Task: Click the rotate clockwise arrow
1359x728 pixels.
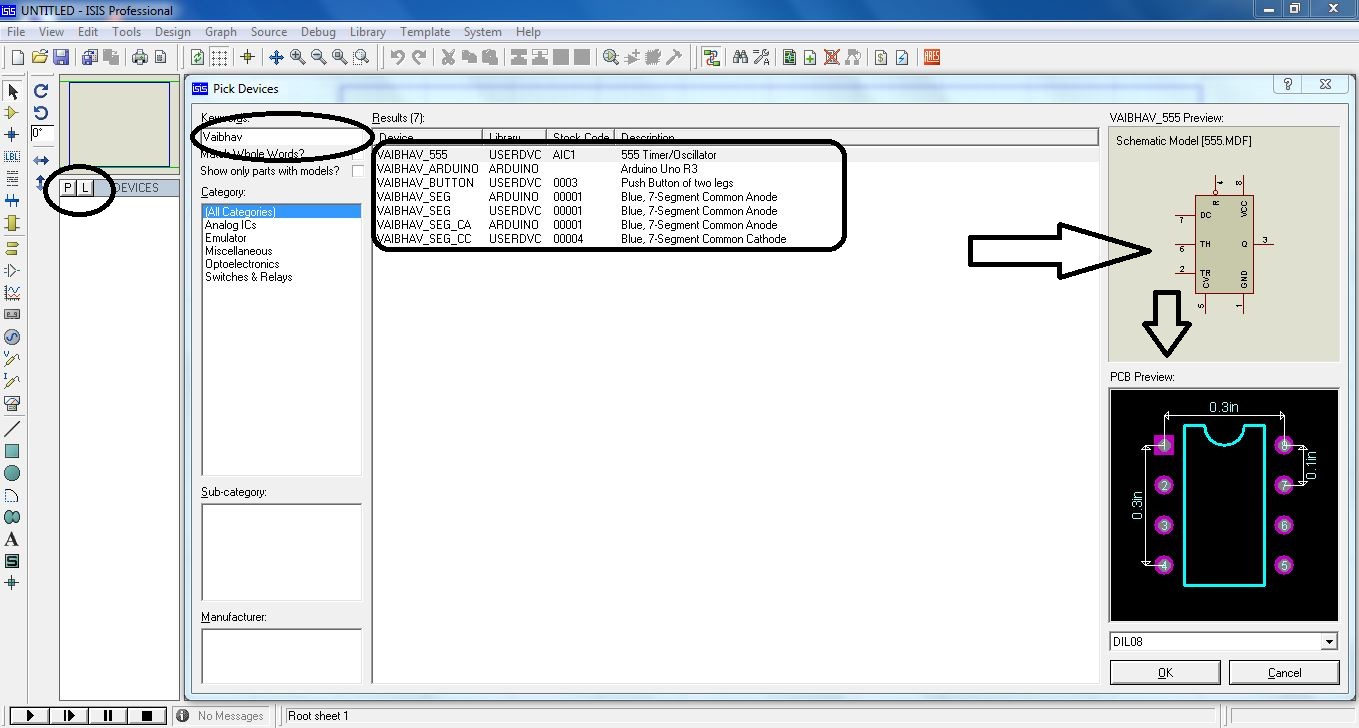Action: tap(41, 91)
